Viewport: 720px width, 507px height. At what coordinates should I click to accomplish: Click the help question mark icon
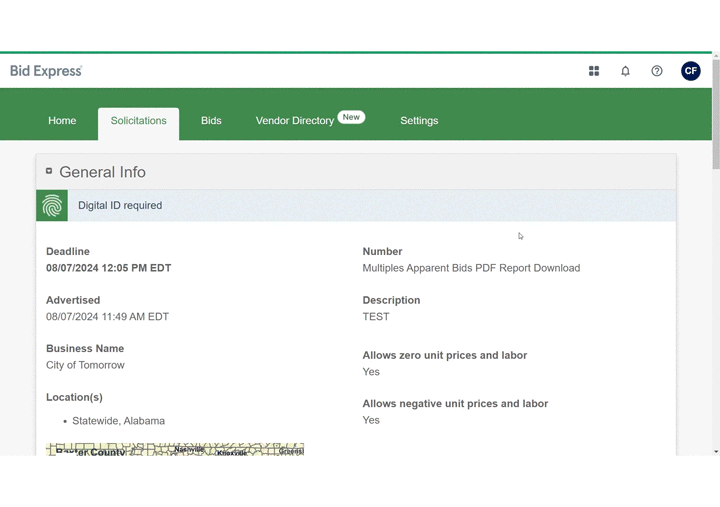(x=657, y=71)
